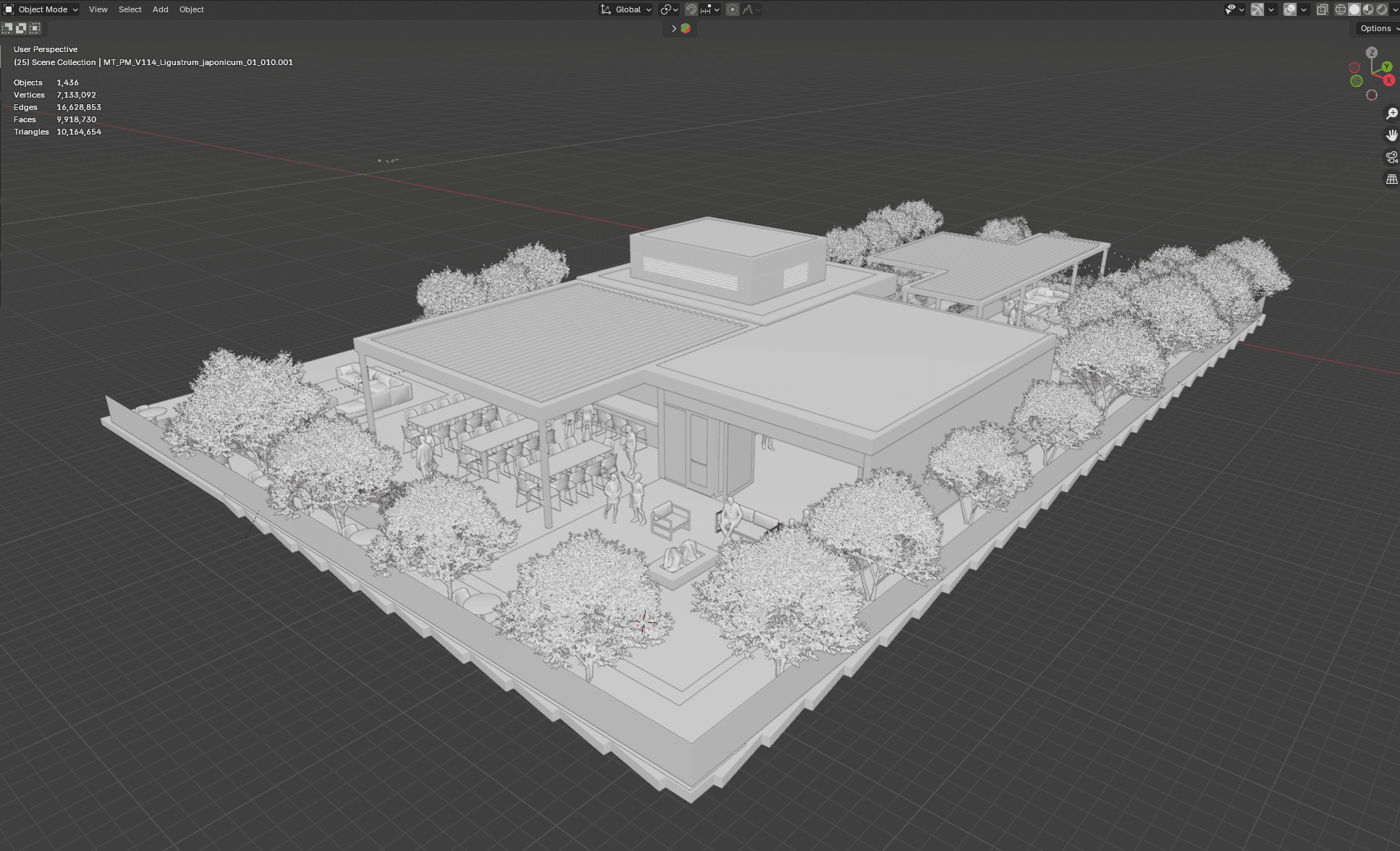Click the pan view hand icon
This screenshot has height=851, width=1400.
(1391, 135)
